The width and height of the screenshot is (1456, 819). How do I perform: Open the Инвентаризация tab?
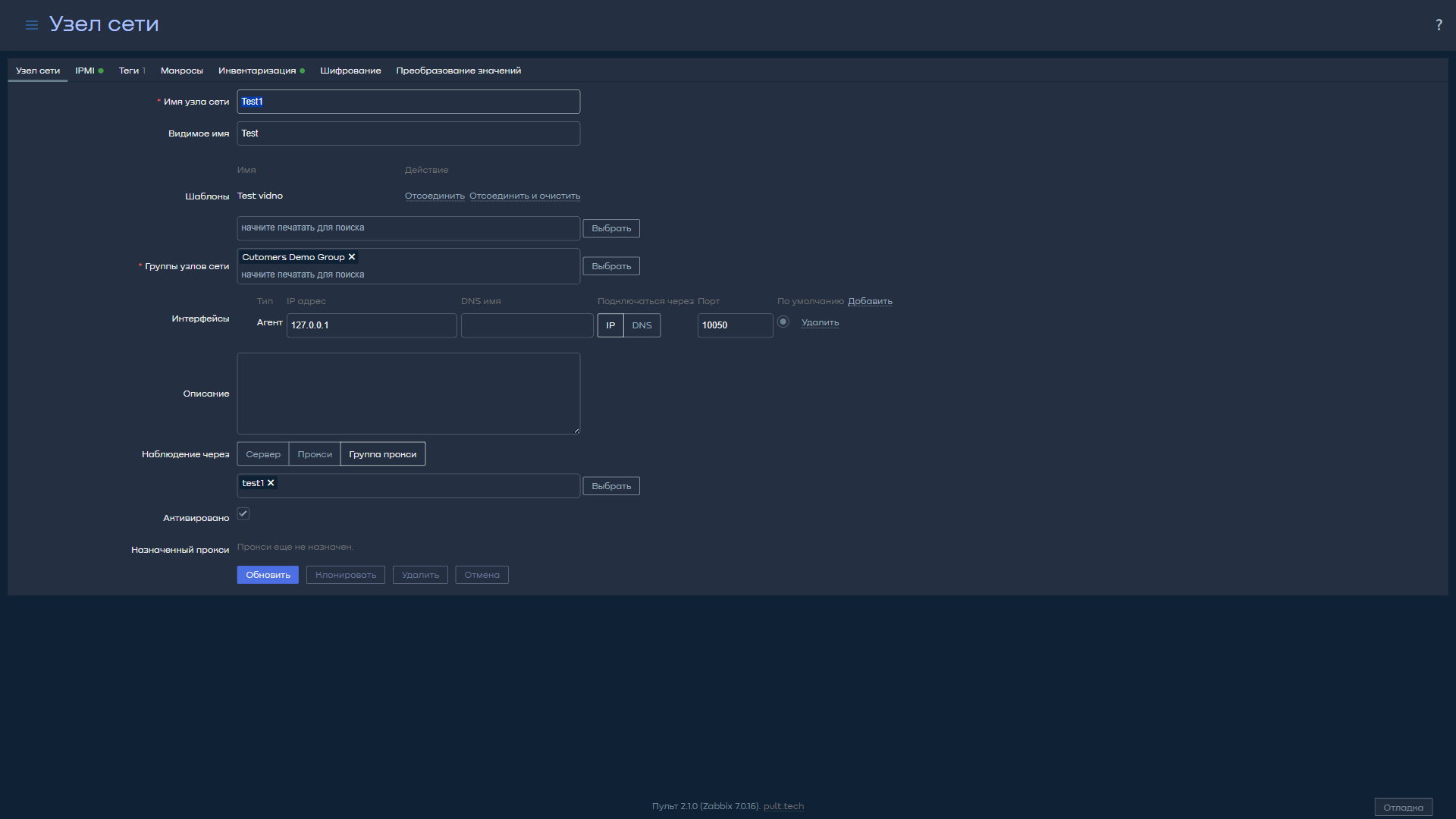pyautogui.click(x=262, y=71)
